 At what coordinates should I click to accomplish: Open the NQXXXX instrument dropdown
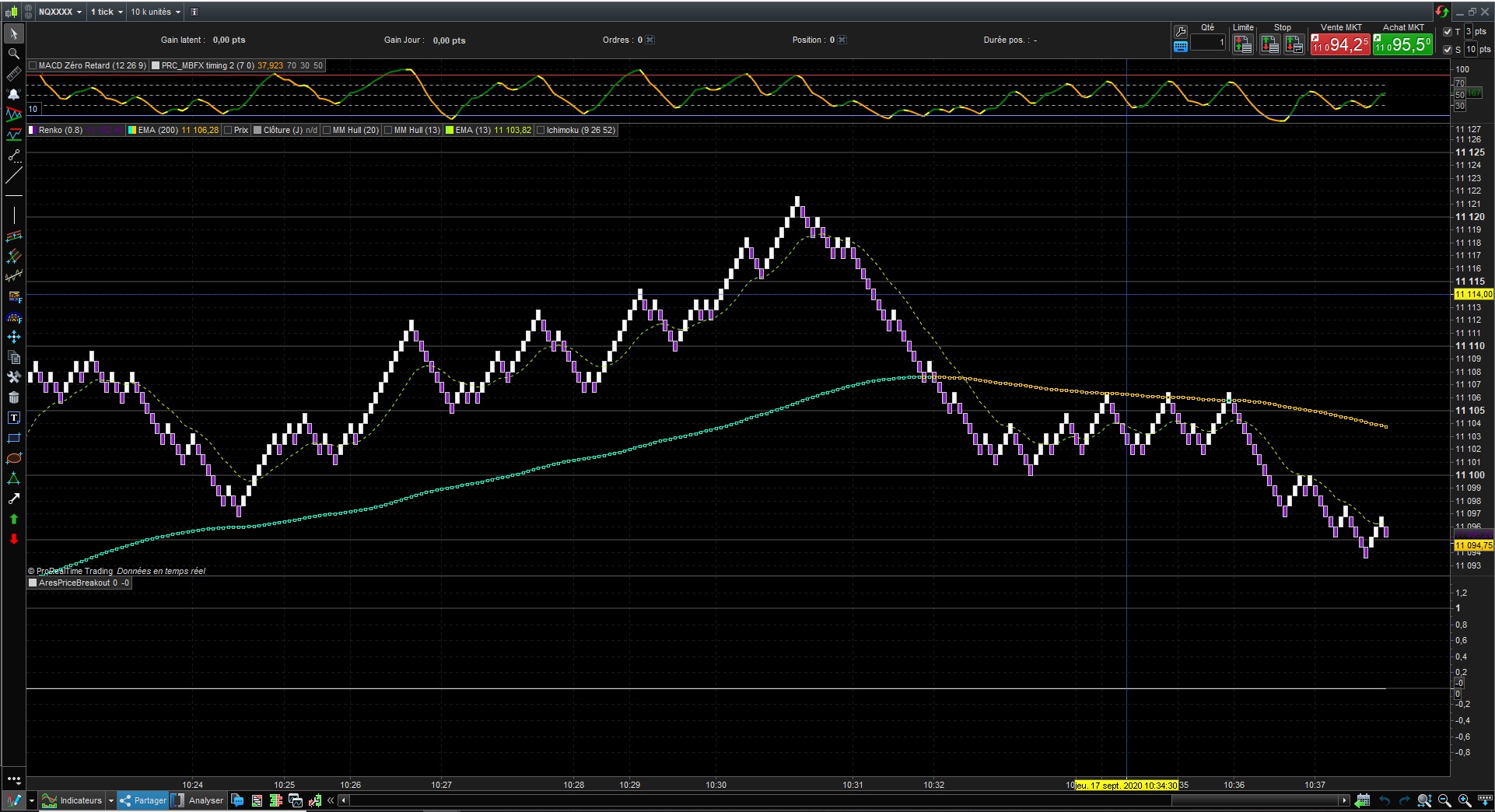pos(60,12)
